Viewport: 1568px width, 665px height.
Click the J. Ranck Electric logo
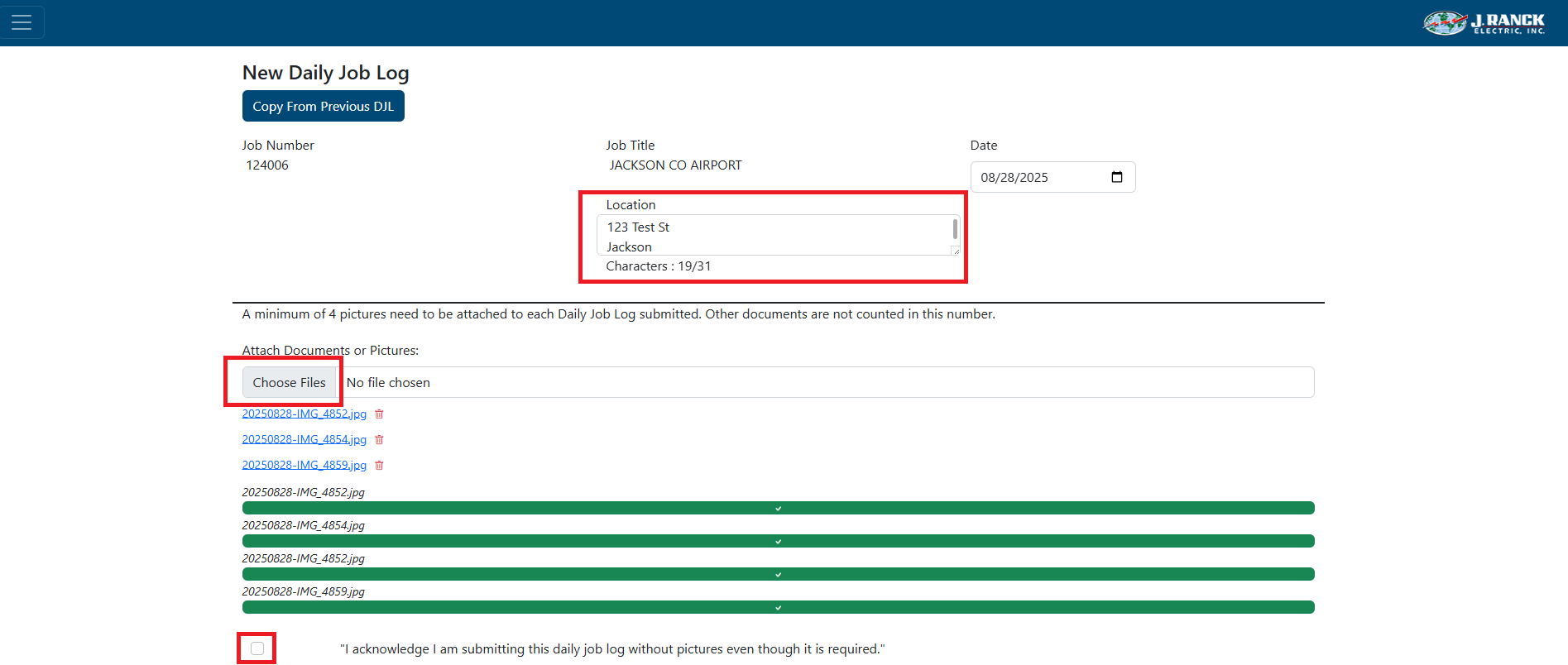1484,23
